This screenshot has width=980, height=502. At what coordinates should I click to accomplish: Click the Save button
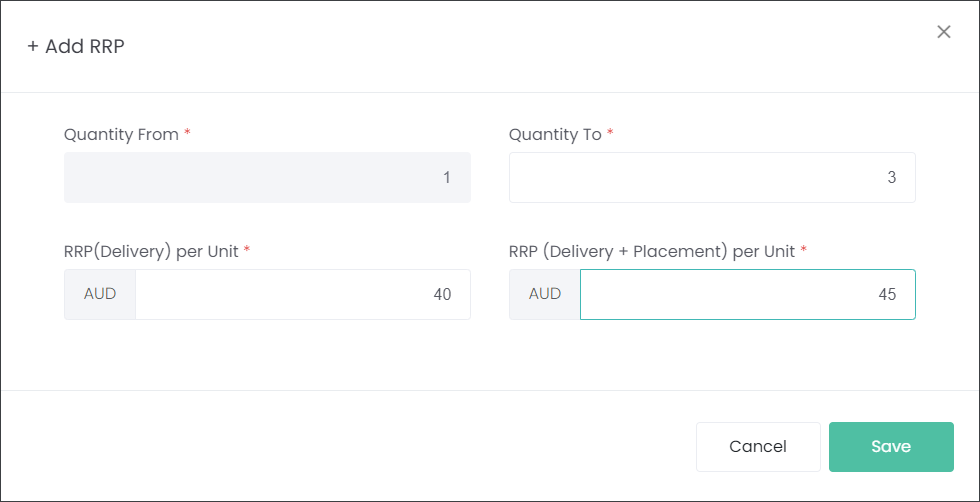(x=891, y=446)
